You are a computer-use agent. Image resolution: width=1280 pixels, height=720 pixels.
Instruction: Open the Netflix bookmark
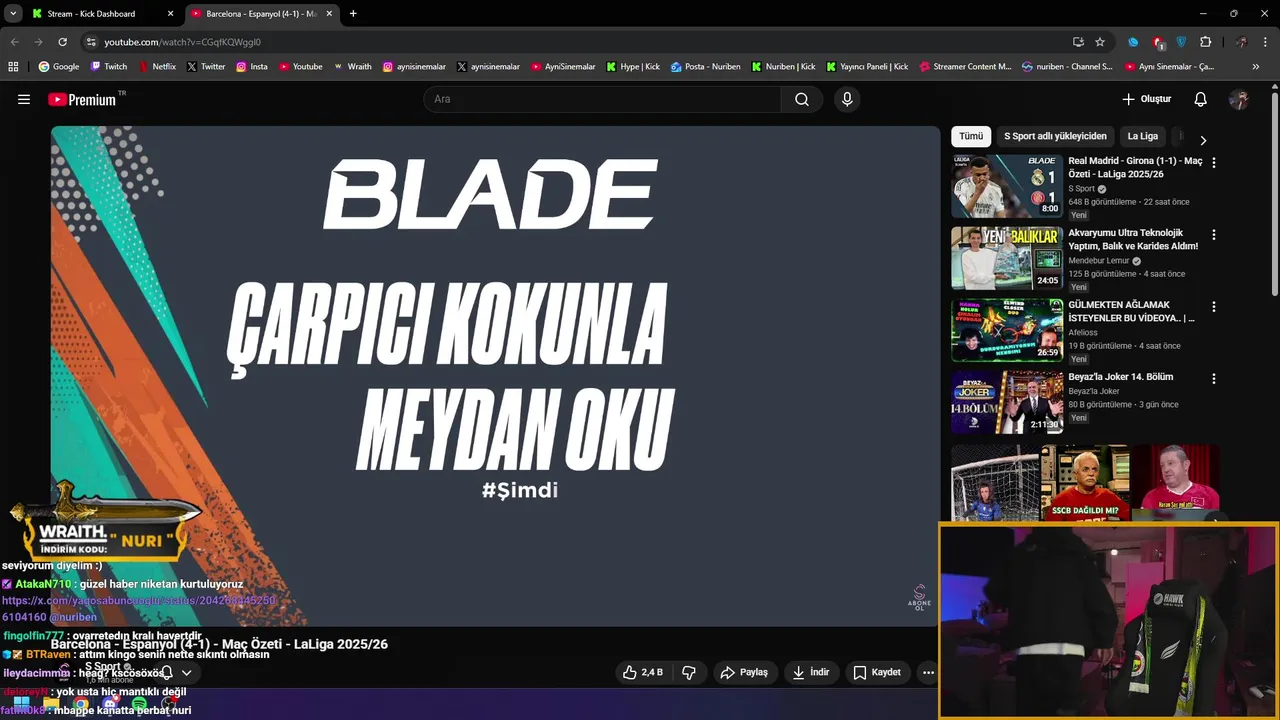(x=157, y=66)
